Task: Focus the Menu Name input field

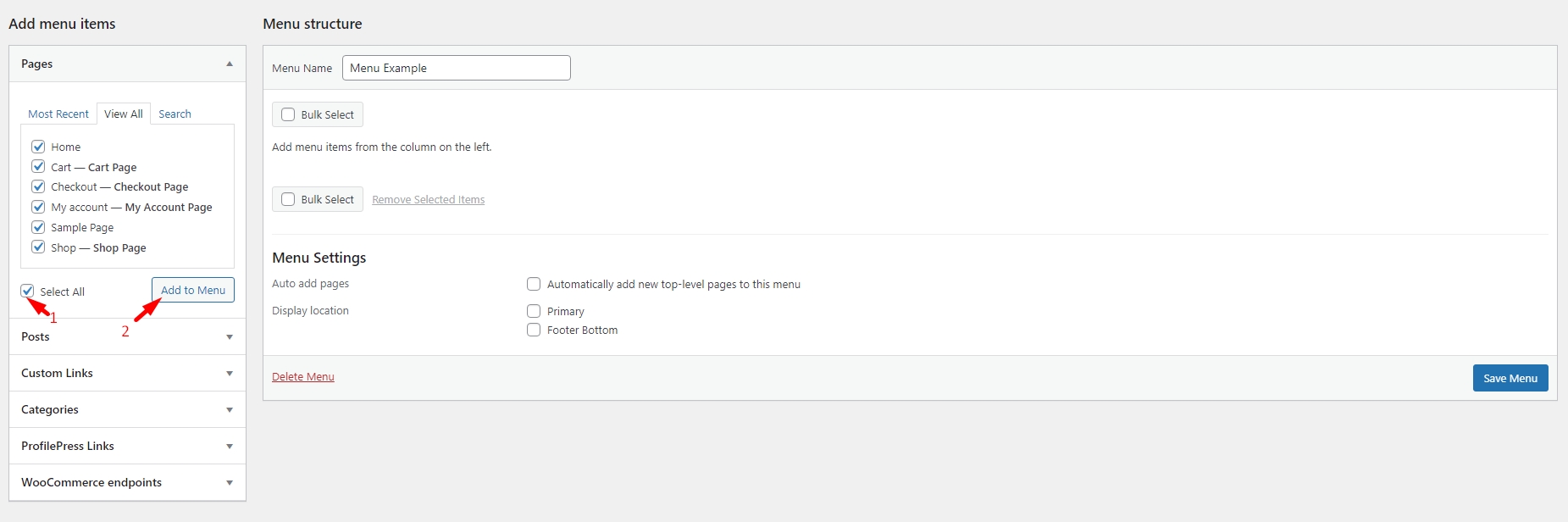Action: point(456,68)
